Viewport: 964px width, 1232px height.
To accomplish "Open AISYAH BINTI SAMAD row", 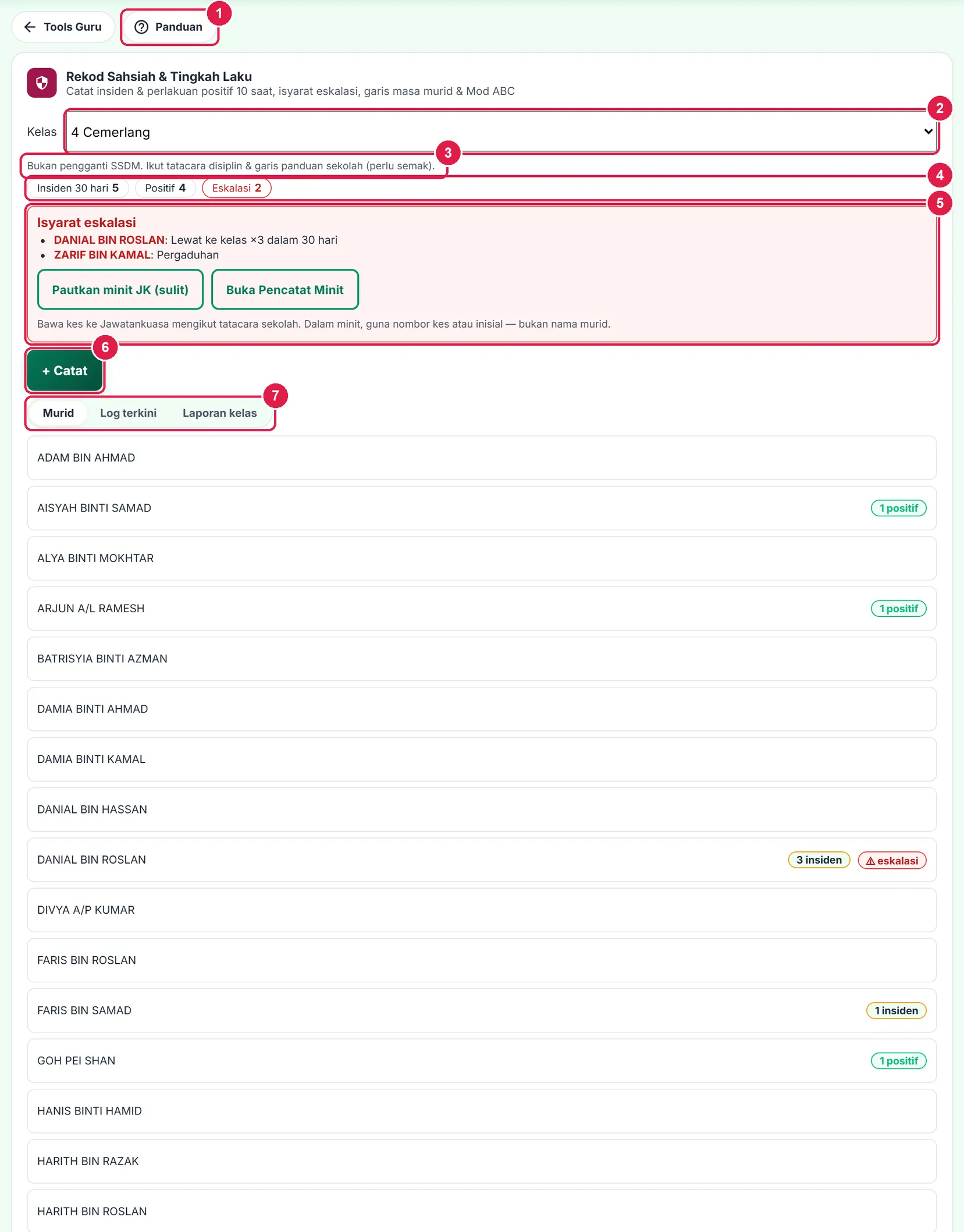I will (482, 508).
